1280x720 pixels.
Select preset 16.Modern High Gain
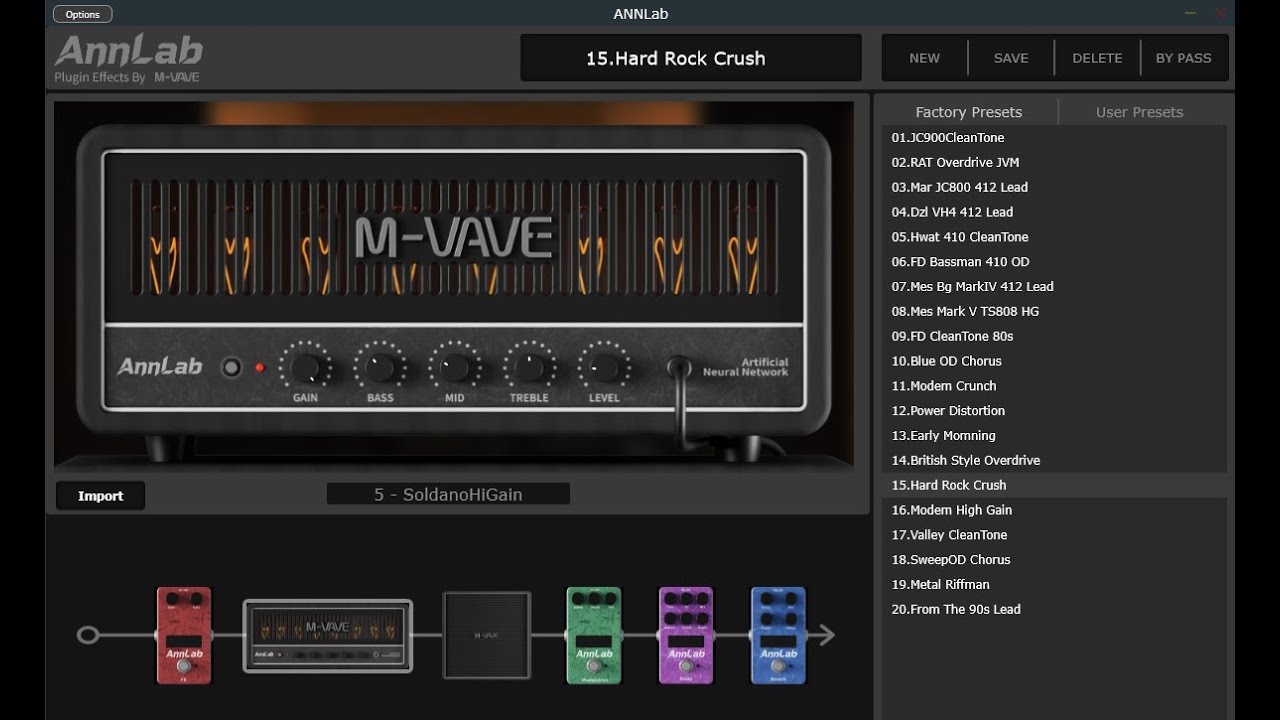1054,510
